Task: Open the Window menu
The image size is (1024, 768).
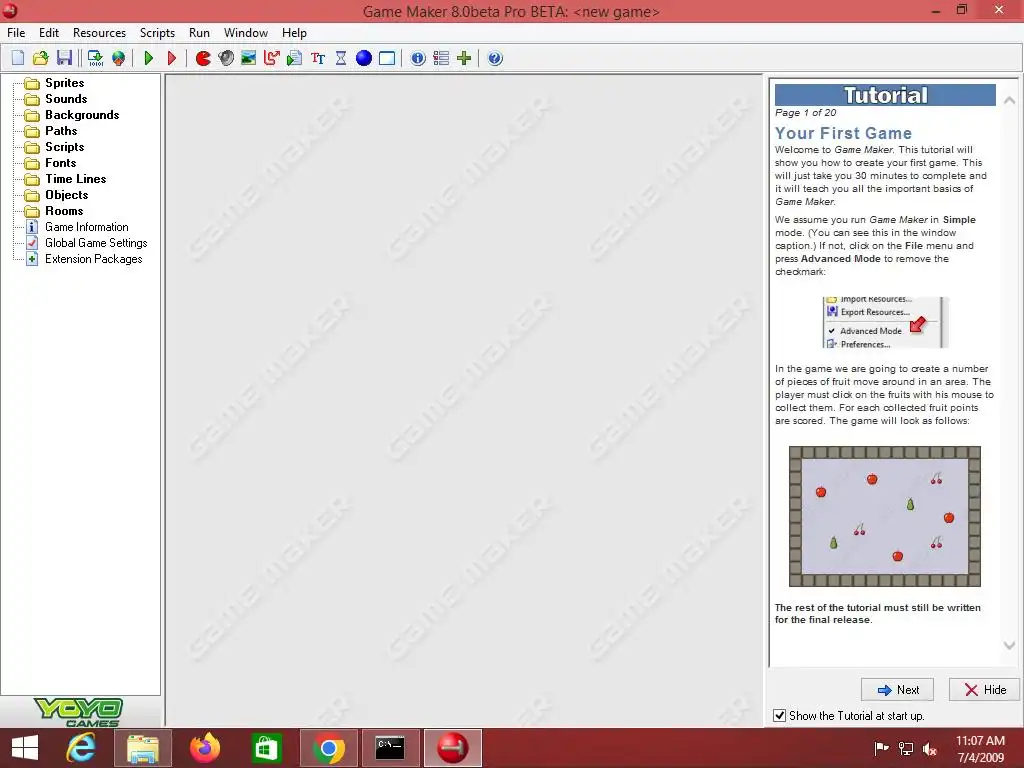Action: point(246,33)
